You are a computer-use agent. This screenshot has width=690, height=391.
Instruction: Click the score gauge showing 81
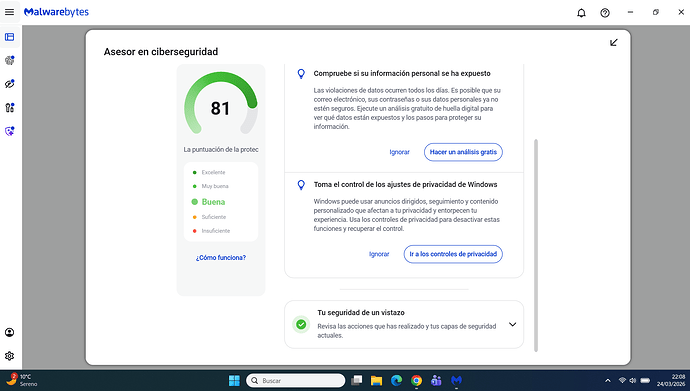coord(220,104)
